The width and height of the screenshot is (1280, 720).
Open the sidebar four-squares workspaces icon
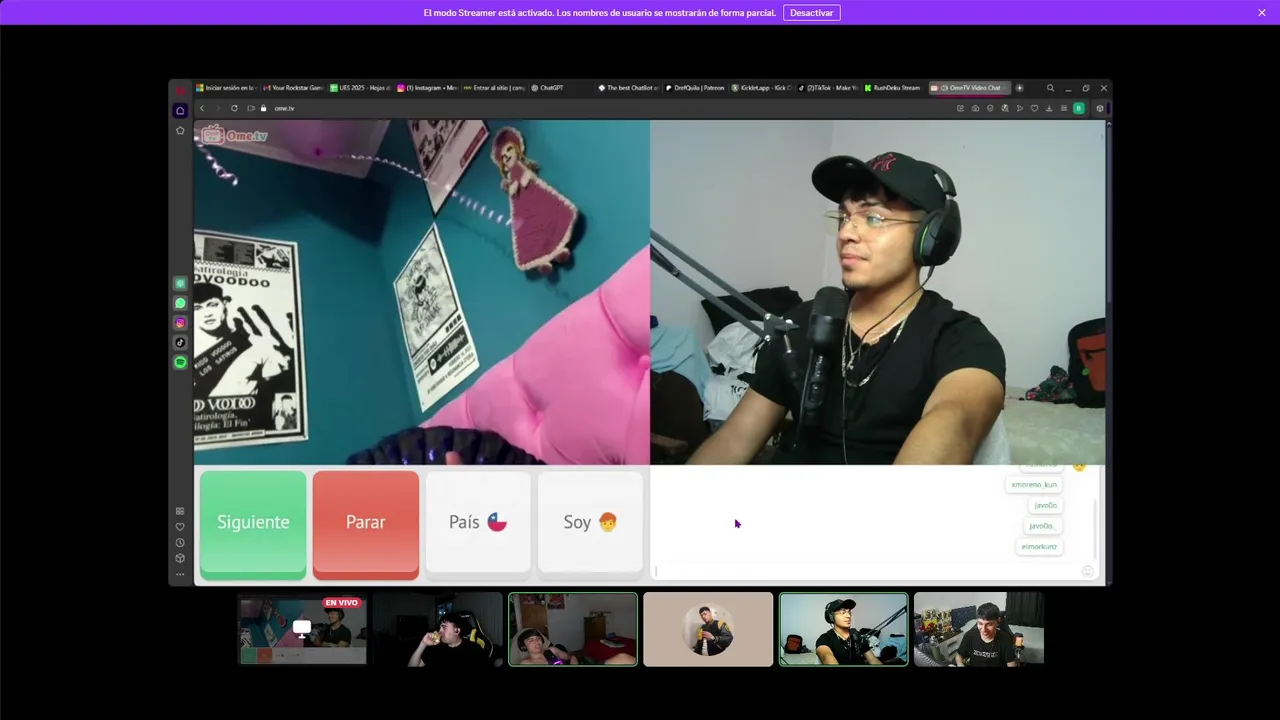tap(180, 511)
